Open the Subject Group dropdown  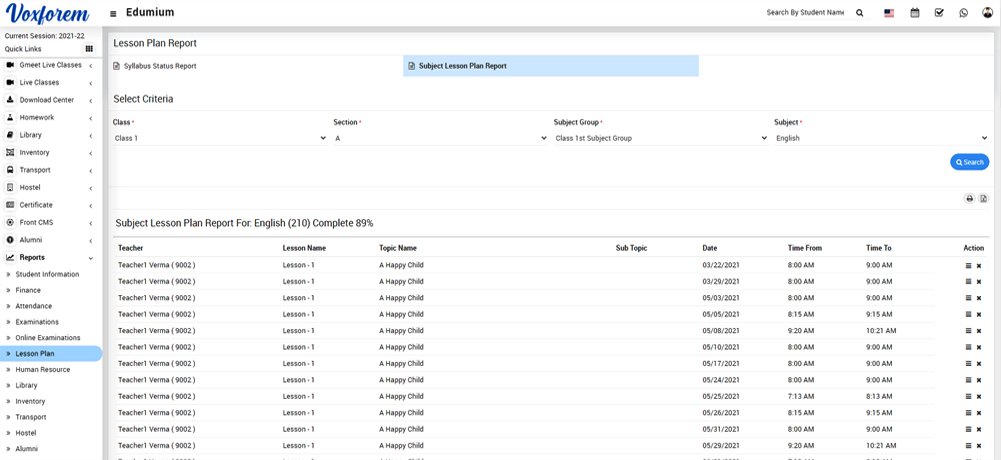[x=660, y=138]
